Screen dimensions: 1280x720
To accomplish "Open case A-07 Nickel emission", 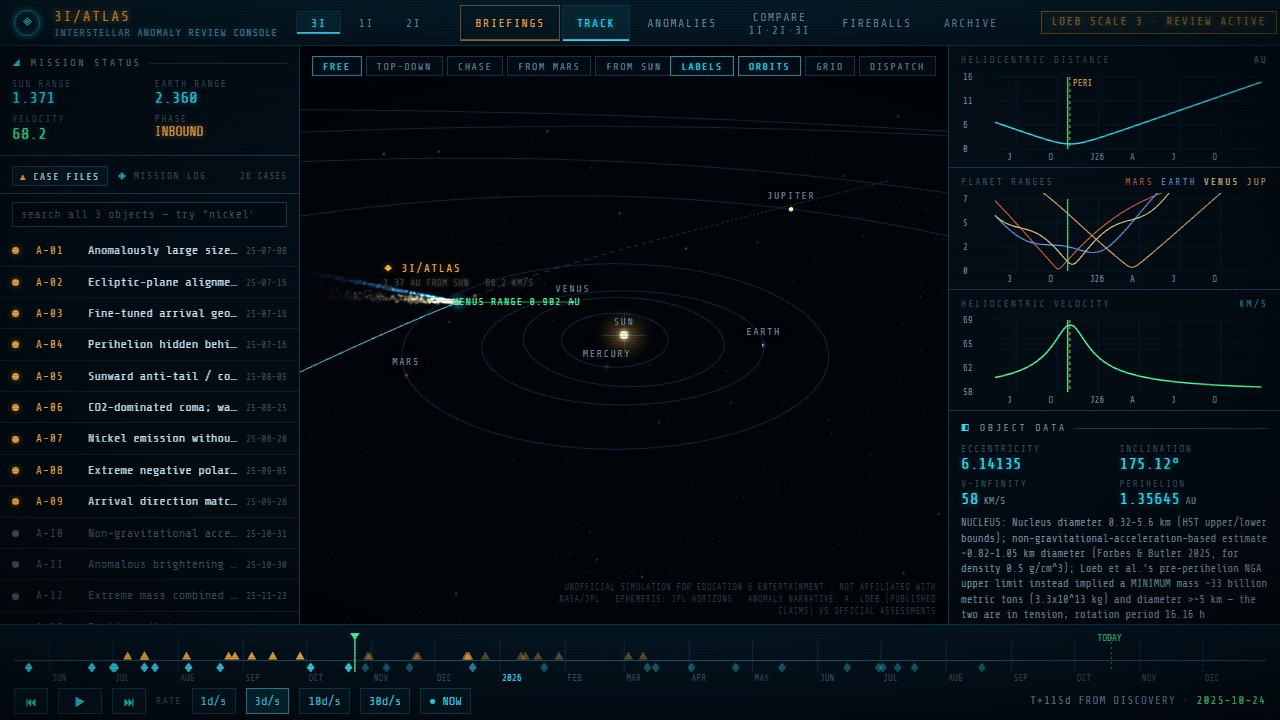I will click(x=149, y=438).
